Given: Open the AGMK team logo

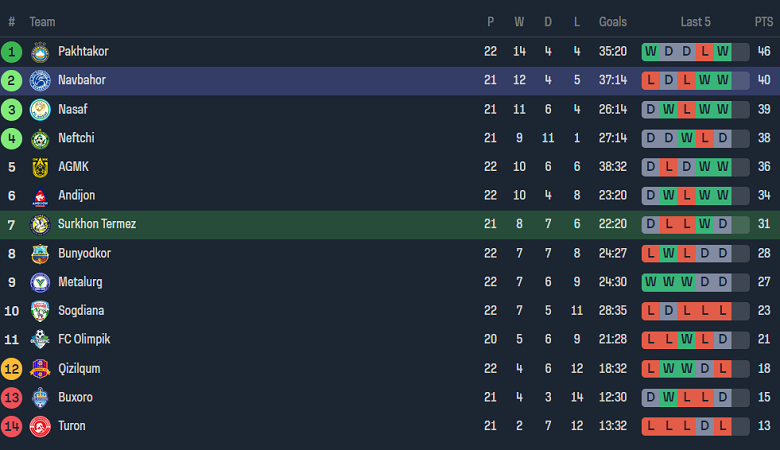Looking at the screenshot, I should click(40, 168).
